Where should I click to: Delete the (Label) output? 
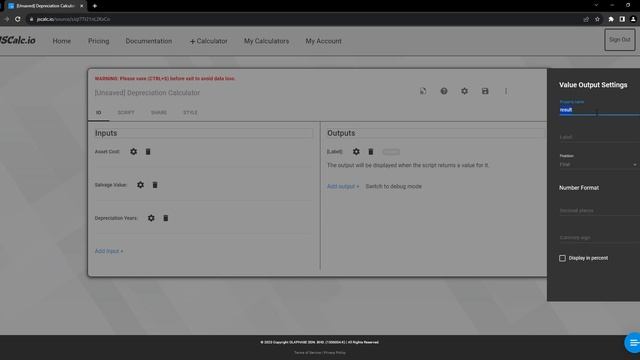point(371,151)
